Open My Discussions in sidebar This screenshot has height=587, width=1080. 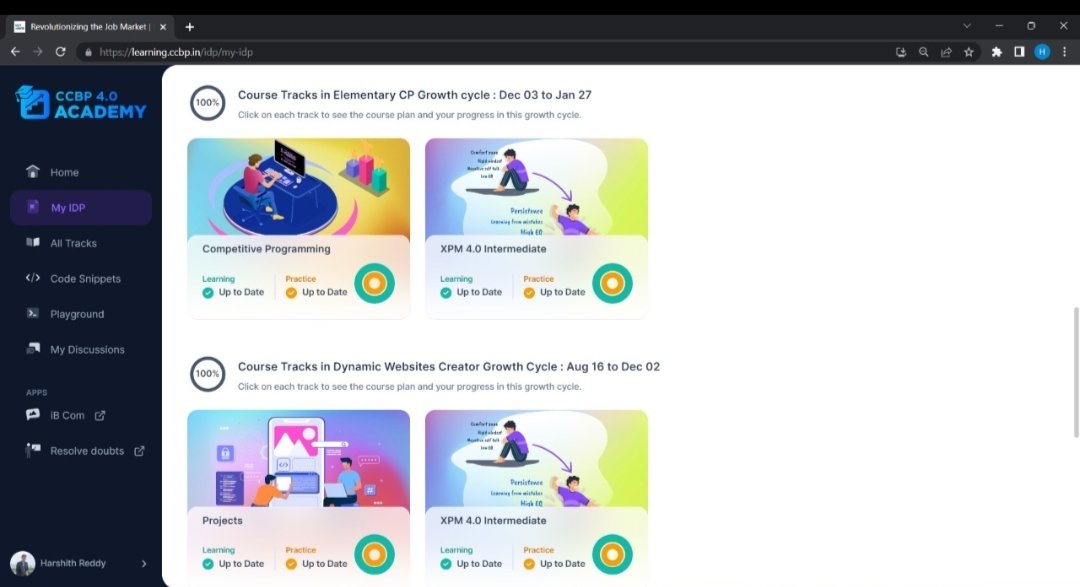tap(81, 349)
